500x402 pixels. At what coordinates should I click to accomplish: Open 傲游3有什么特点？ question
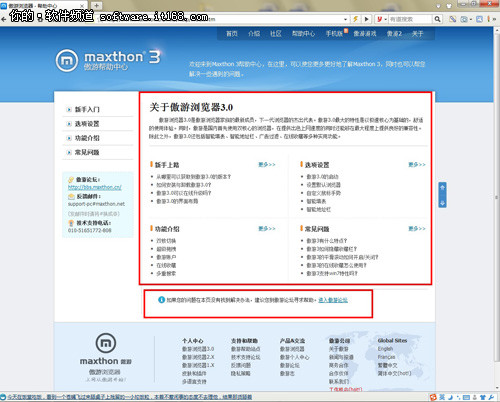tap(327, 241)
